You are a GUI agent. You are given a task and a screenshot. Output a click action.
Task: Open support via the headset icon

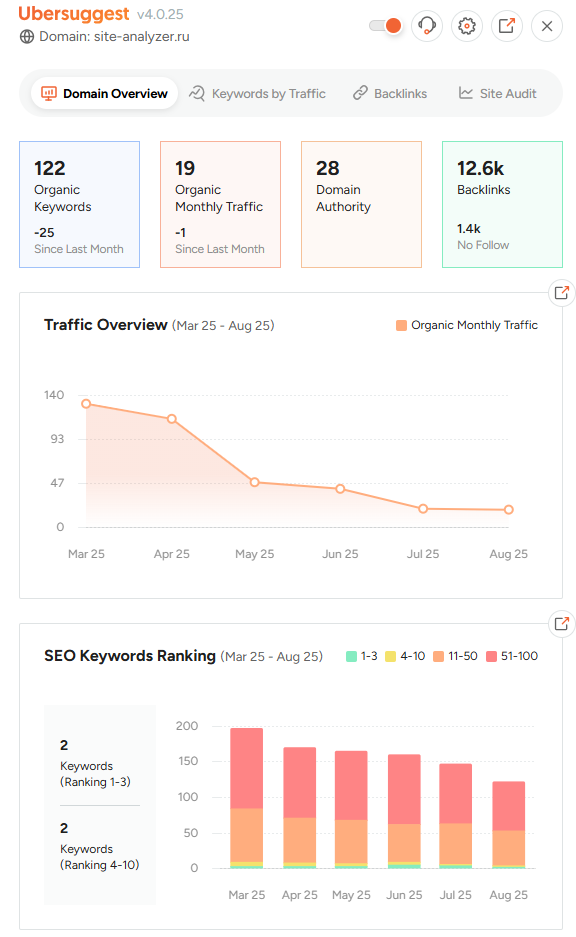click(427, 26)
